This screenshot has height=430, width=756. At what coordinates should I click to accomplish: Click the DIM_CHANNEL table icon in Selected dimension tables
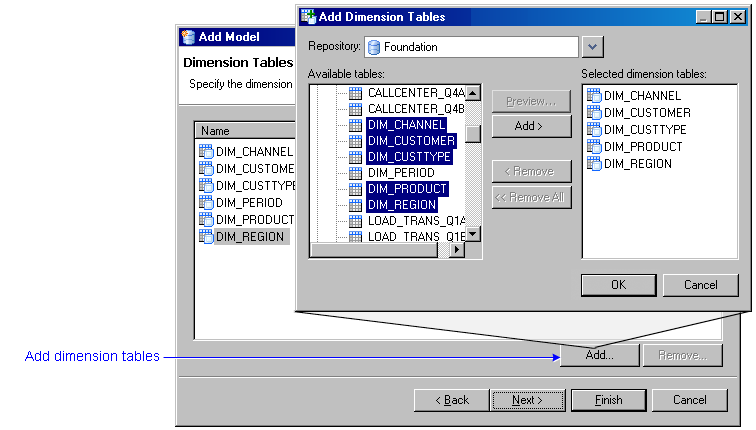point(594,96)
